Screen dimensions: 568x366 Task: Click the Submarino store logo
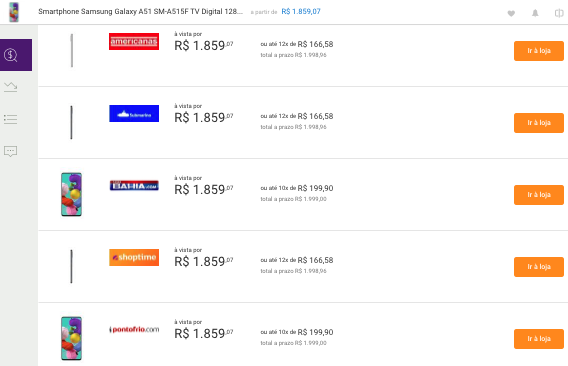pos(134,113)
